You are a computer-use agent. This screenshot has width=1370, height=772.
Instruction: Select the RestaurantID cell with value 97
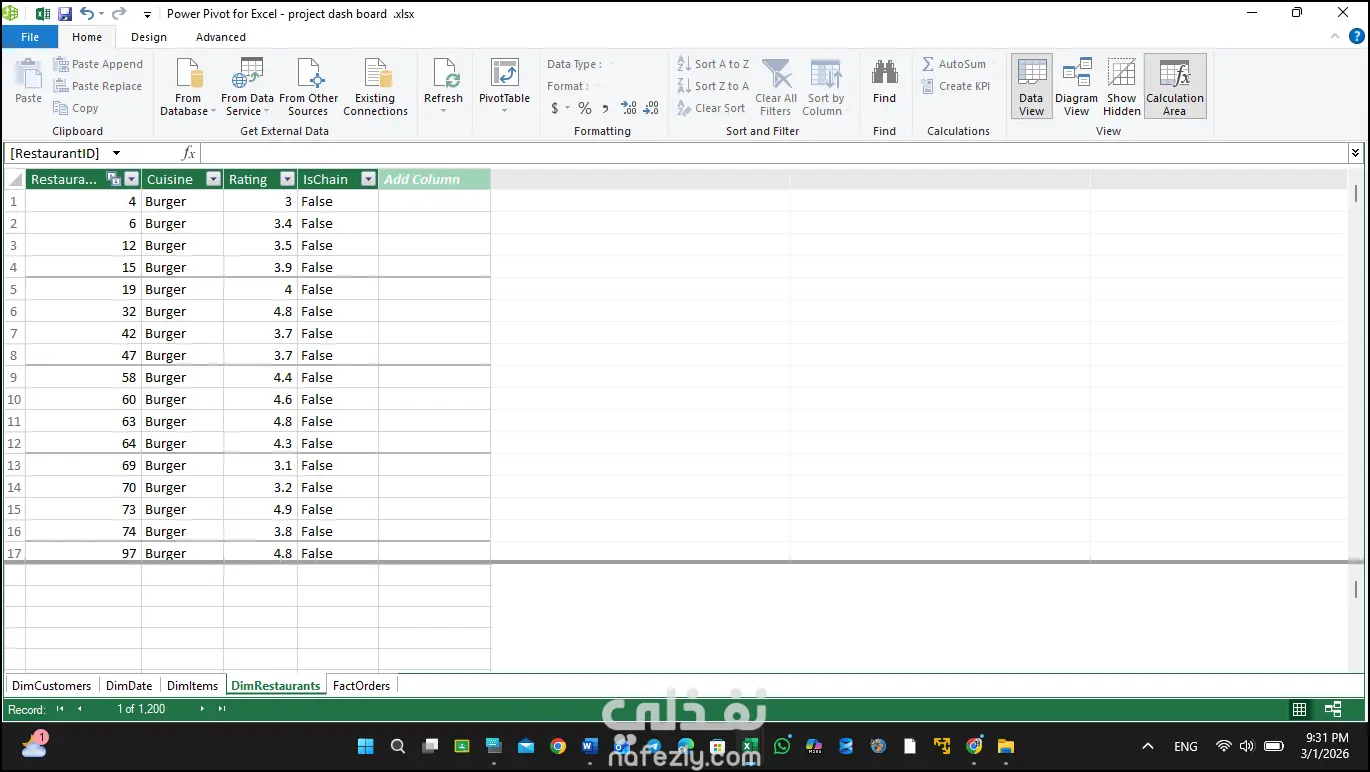(x=83, y=553)
